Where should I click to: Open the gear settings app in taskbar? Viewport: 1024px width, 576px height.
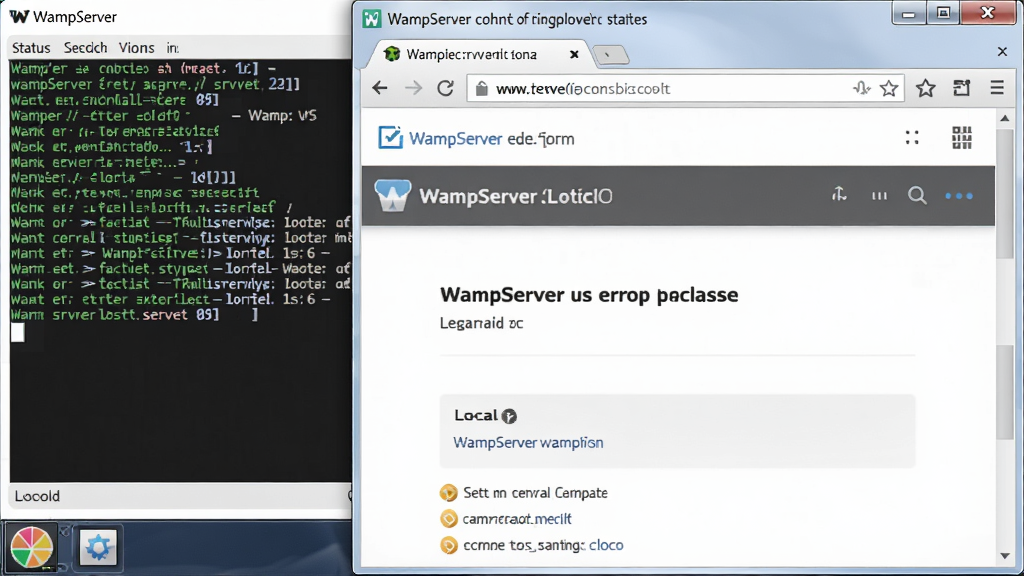[98, 547]
